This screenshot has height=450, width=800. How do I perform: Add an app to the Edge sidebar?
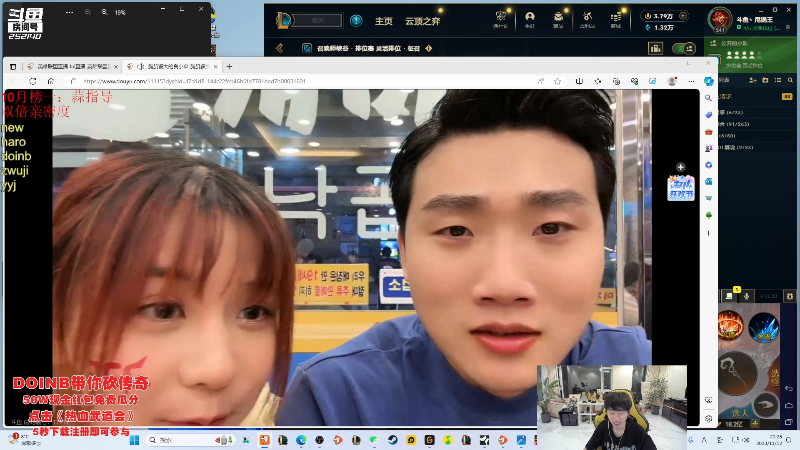[x=709, y=233]
